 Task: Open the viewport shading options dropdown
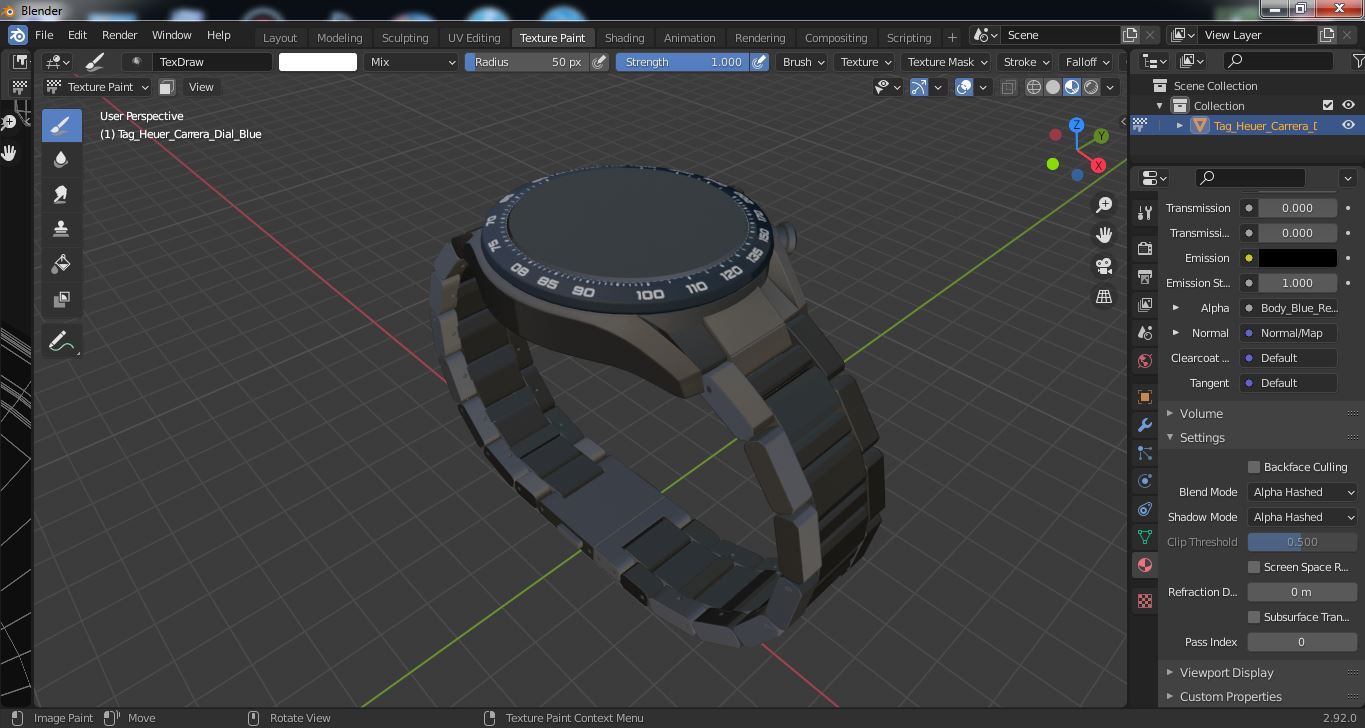[1110, 87]
